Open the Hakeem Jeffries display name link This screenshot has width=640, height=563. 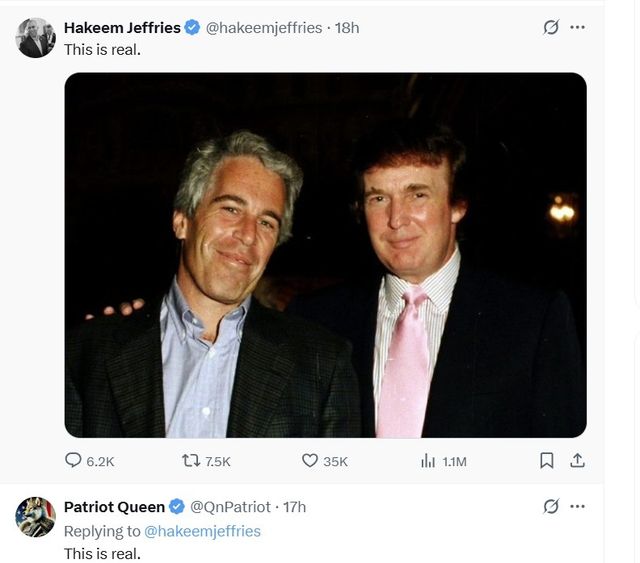click(122, 28)
